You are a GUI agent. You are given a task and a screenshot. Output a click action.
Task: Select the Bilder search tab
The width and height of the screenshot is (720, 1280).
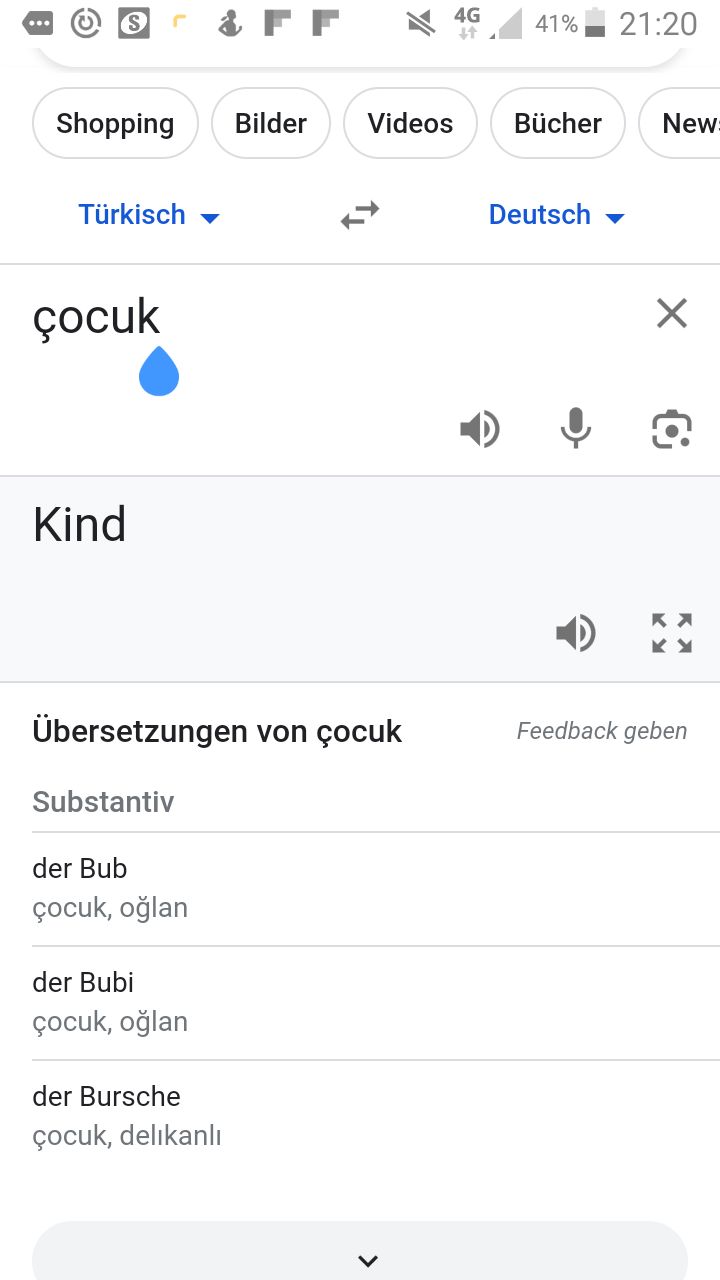(x=271, y=123)
